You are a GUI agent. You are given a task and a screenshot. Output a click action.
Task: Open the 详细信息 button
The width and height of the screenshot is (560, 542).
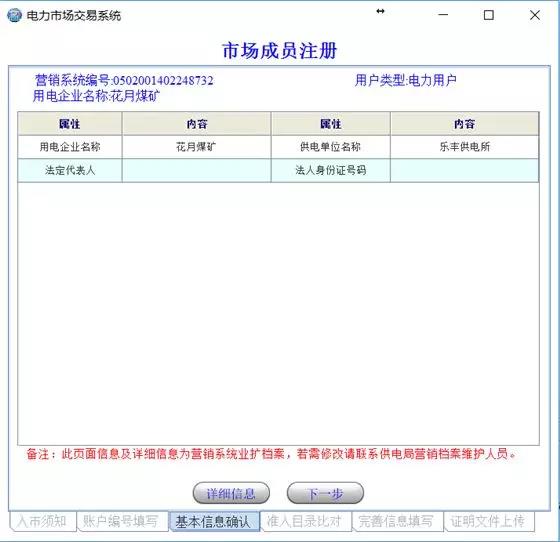point(231,493)
